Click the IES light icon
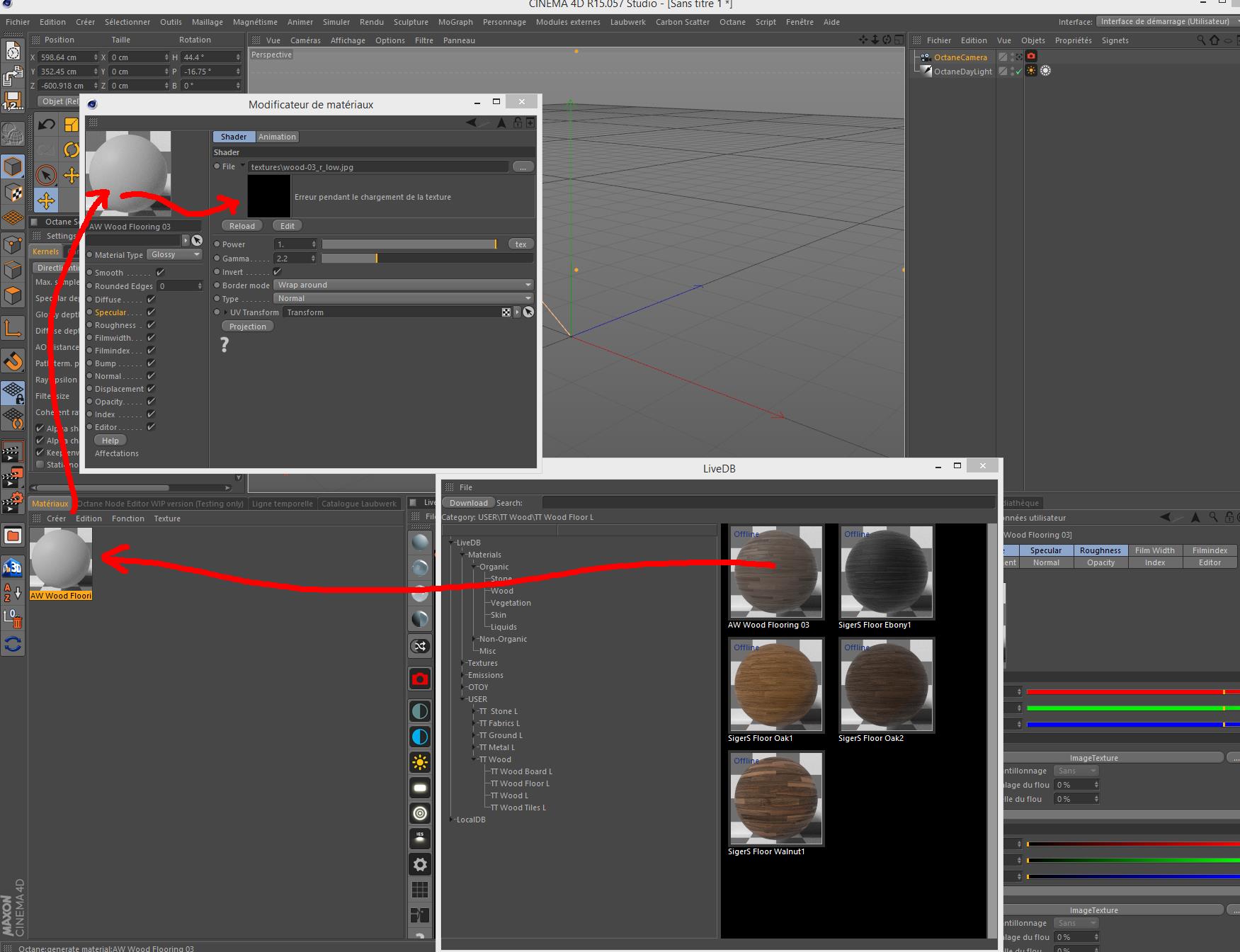 coord(420,839)
